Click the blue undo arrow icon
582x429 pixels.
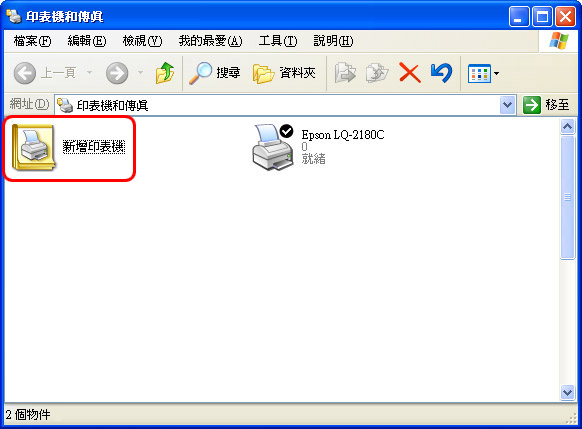441,73
